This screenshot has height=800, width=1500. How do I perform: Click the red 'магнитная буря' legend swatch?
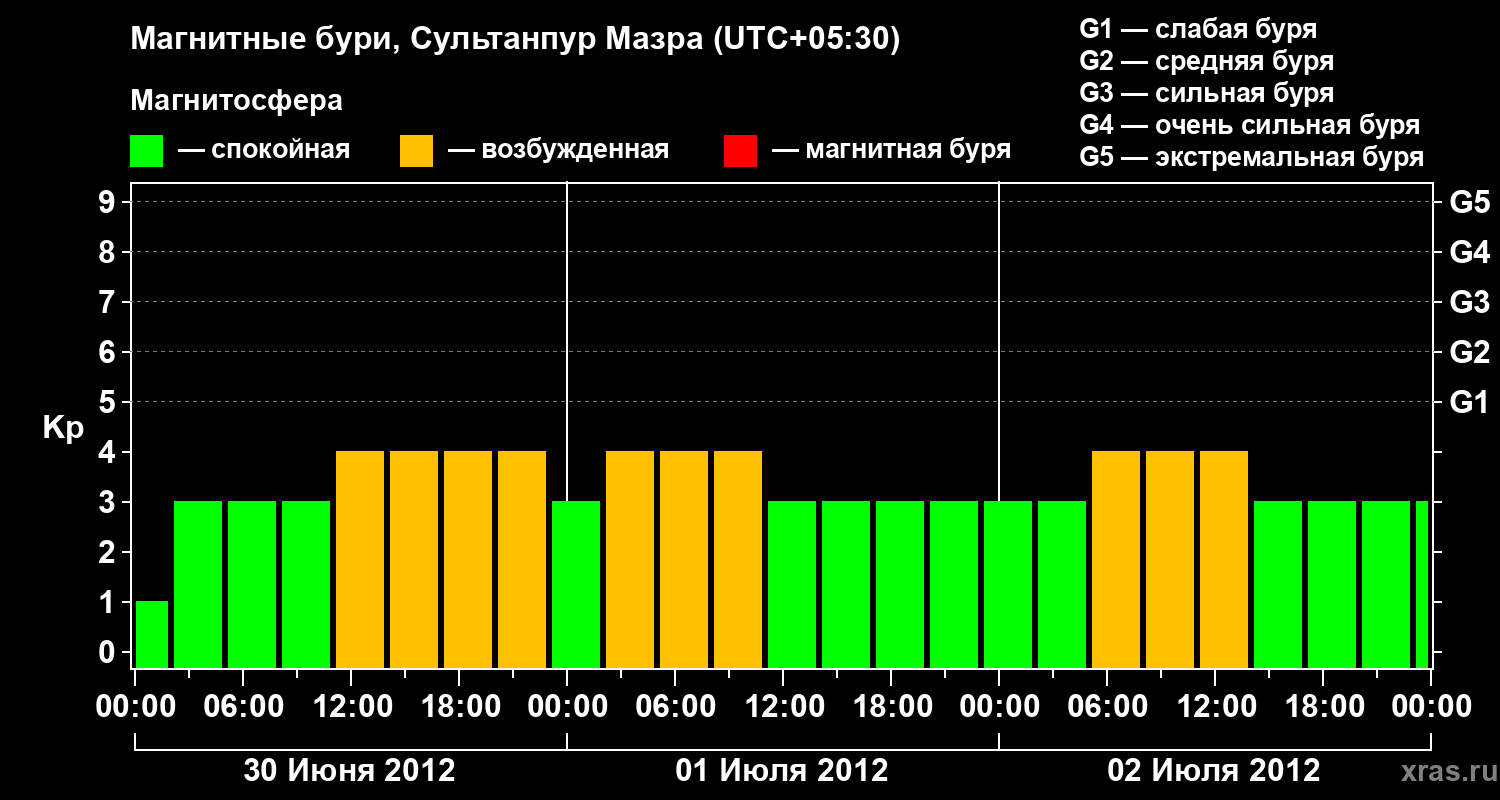(740, 151)
